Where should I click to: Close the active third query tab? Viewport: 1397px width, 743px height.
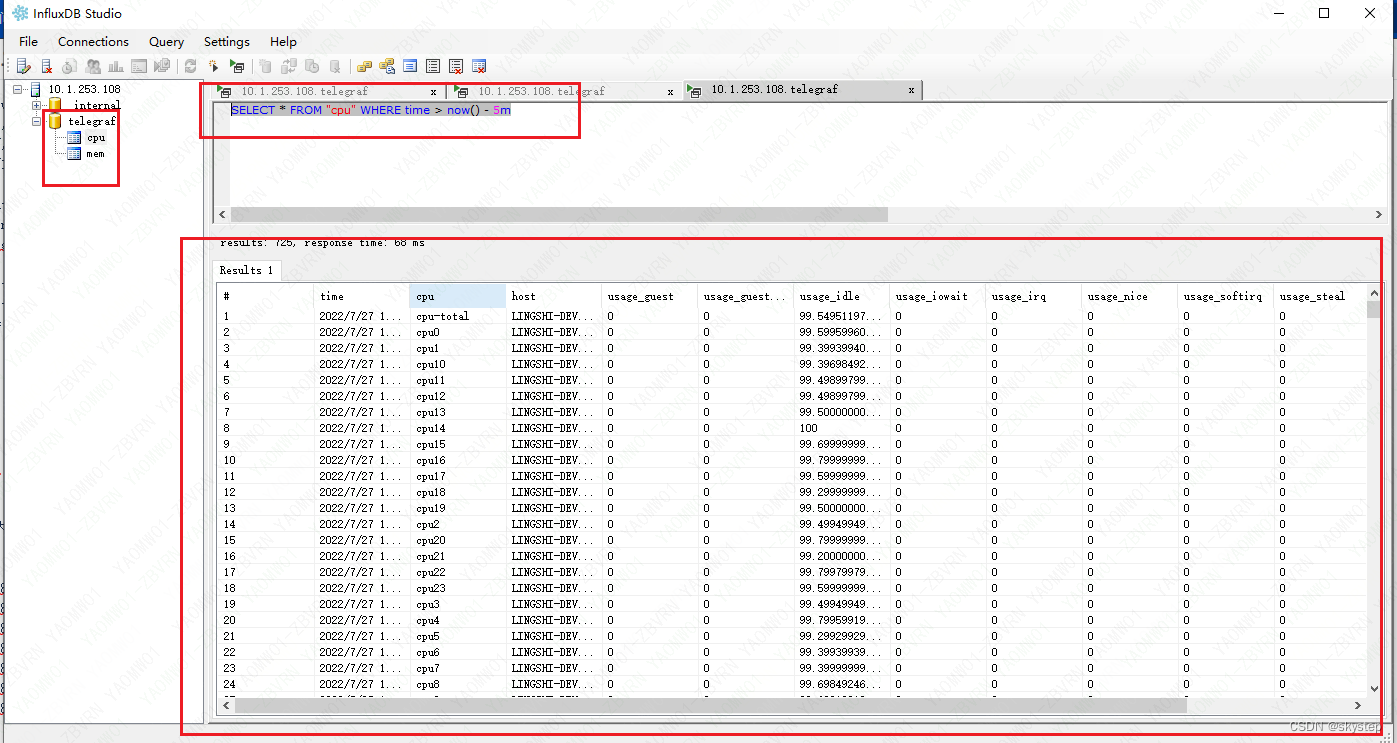pyautogui.click(x=911, y=90)
